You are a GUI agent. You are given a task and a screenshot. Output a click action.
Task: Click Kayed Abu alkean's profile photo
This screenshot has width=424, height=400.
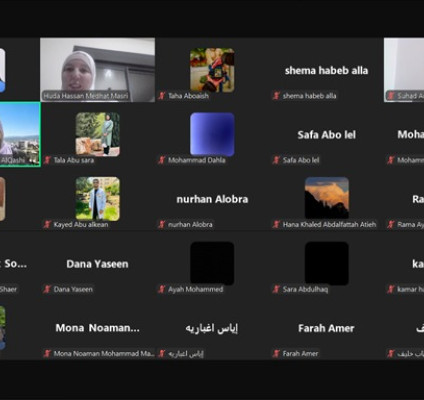[98, 199]
